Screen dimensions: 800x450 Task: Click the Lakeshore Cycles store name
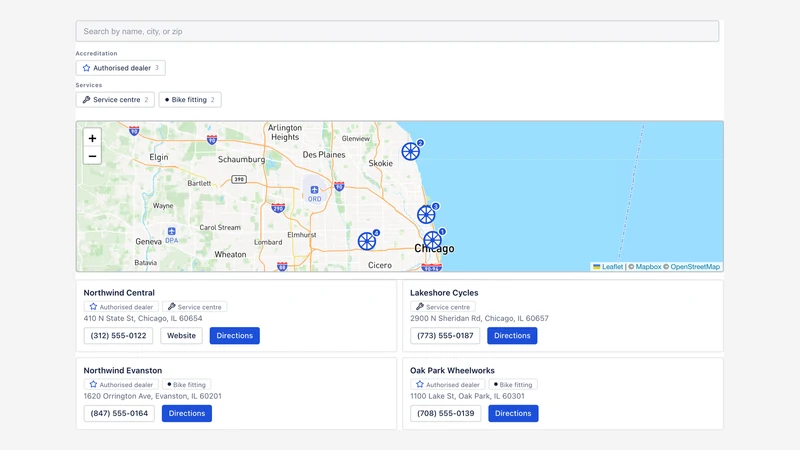(x=444, y=293)
